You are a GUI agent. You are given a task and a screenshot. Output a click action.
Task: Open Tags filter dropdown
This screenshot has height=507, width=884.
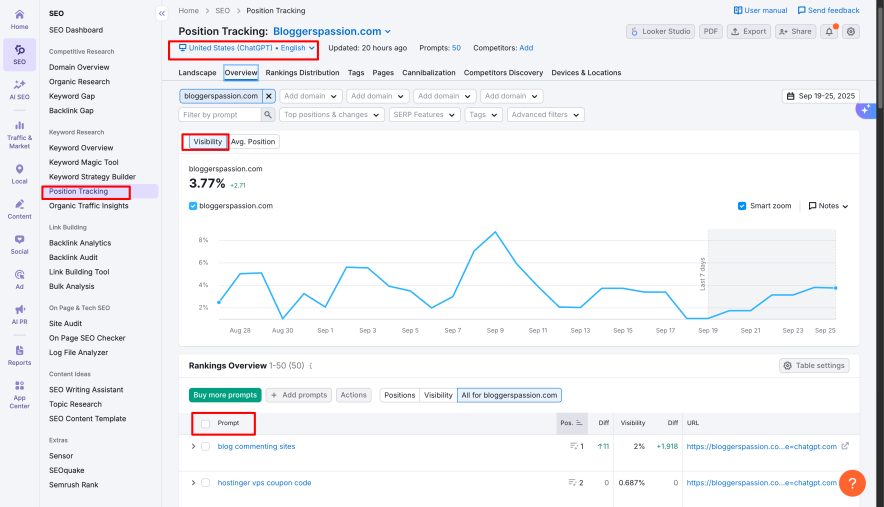[483, 115]
